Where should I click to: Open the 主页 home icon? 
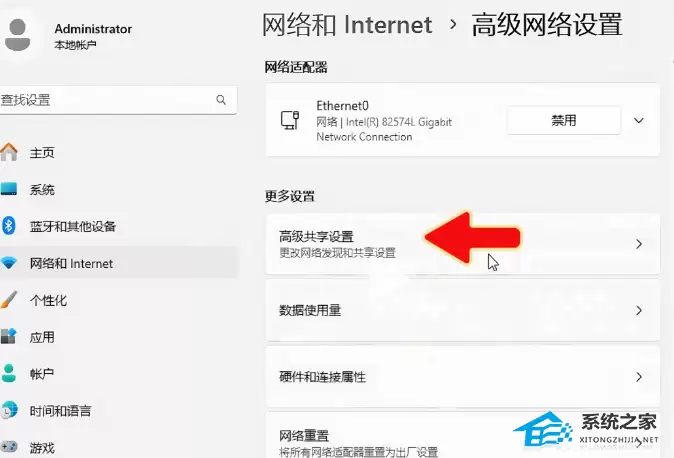(x=9, y=152)
